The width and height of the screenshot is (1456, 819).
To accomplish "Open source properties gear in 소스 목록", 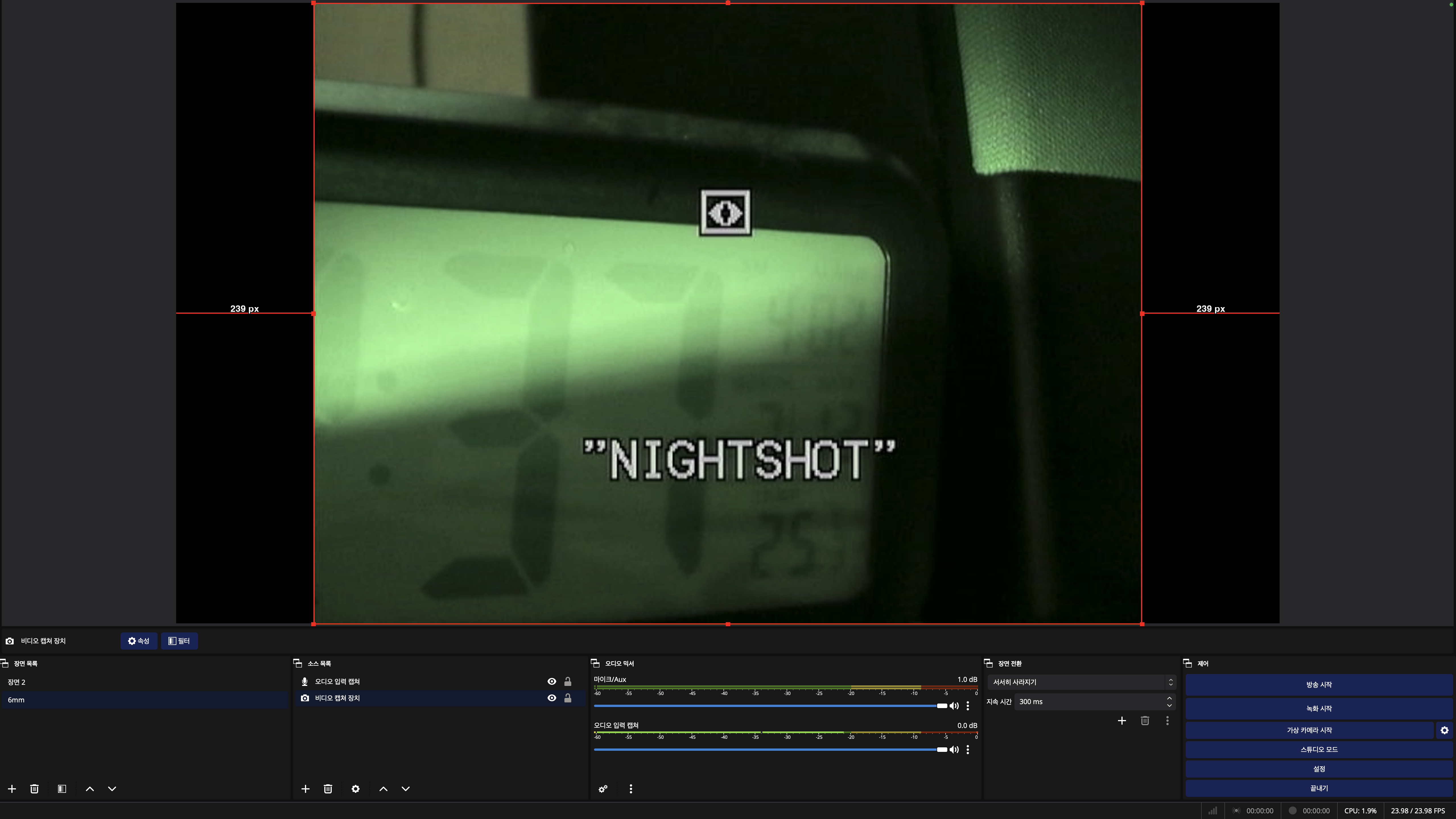I will [x=356, y=789].
